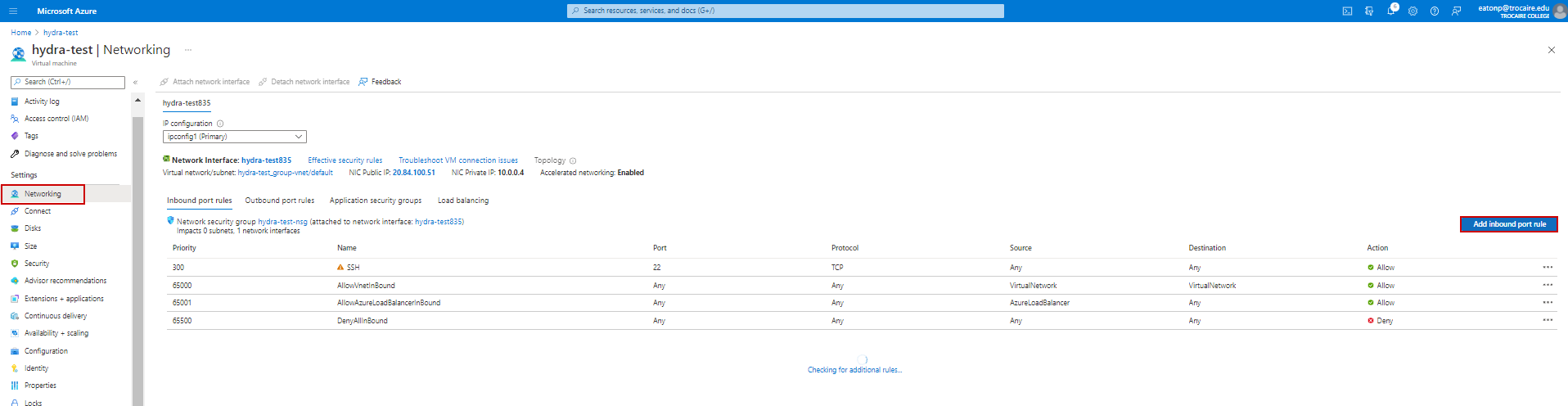Open the directories and subscriptions filter icon
Viewport: 1568px width, 406px height.
point(1369,11)
